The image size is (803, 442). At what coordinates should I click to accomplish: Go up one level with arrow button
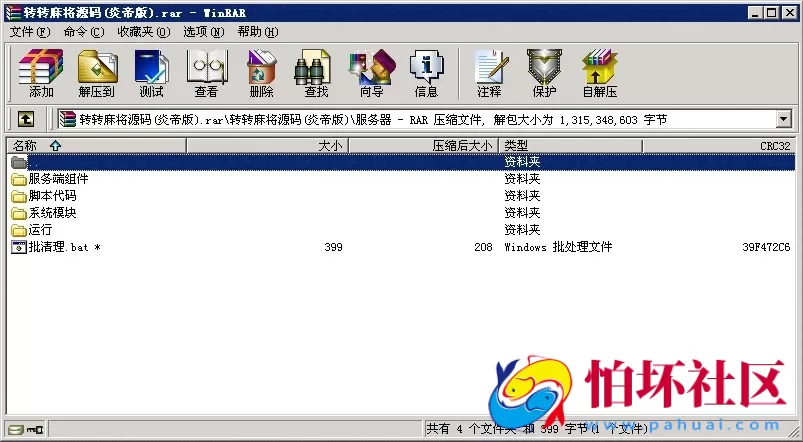tap(26, 119)
